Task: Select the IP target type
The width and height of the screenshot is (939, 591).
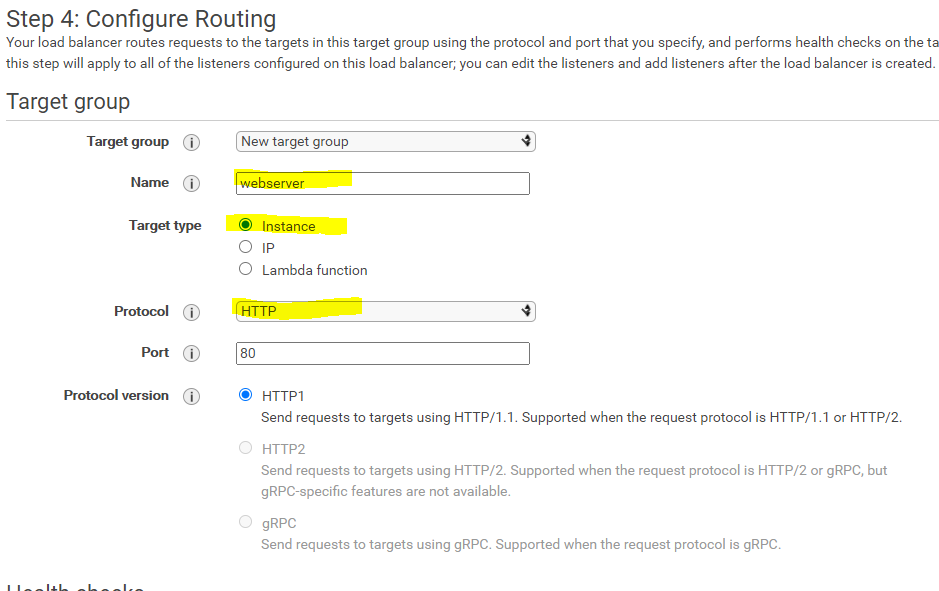Action: [245, 247]
